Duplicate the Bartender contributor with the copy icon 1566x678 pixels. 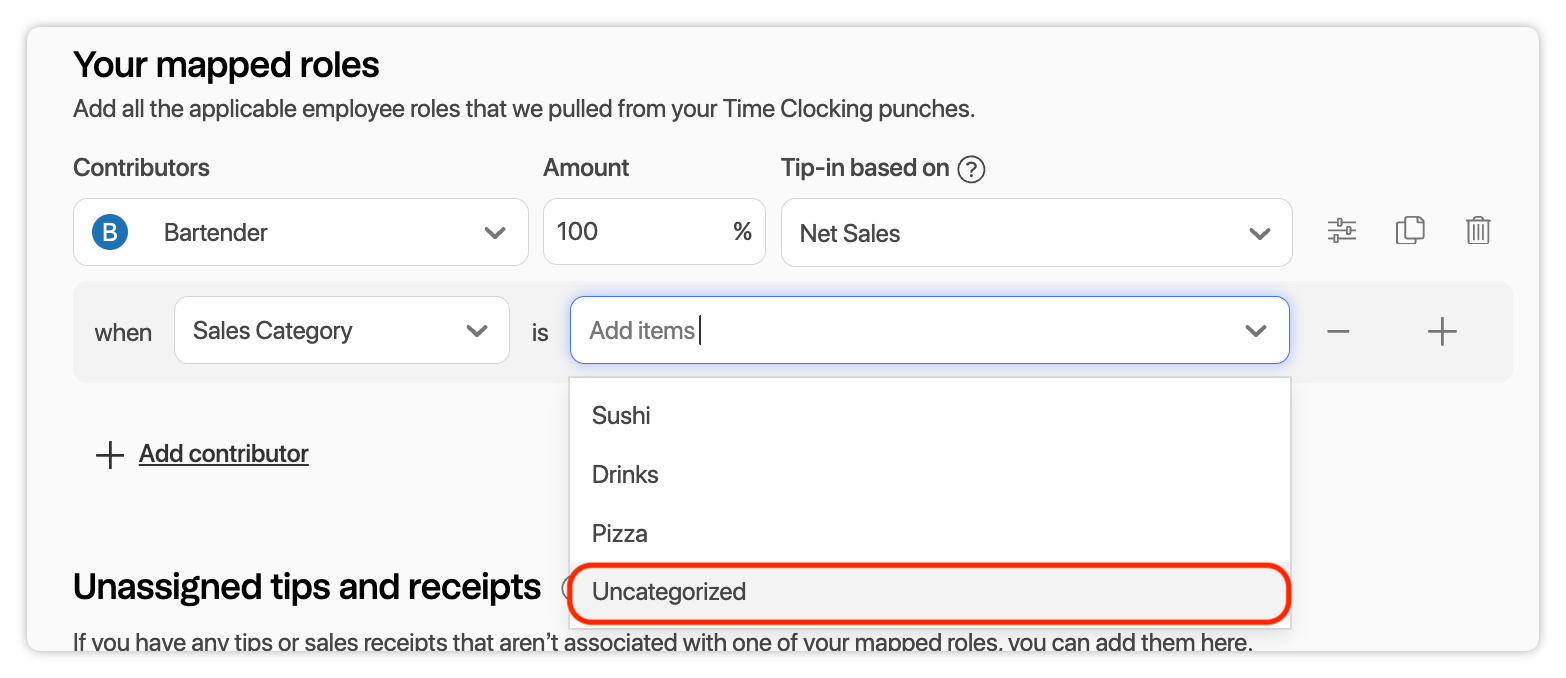tap(1409, 231)
